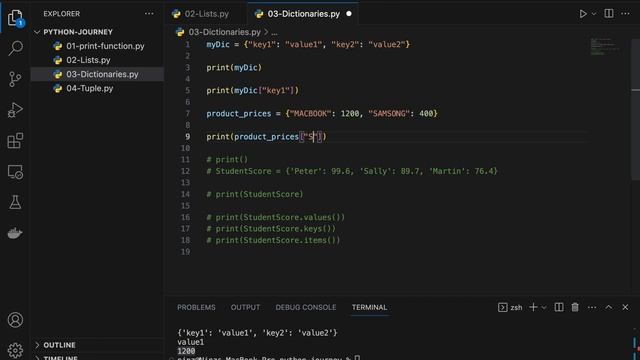640x360 pixels.
Task: Select the 03-Dictionaries.py editor tab
Action: pos(303,14)
